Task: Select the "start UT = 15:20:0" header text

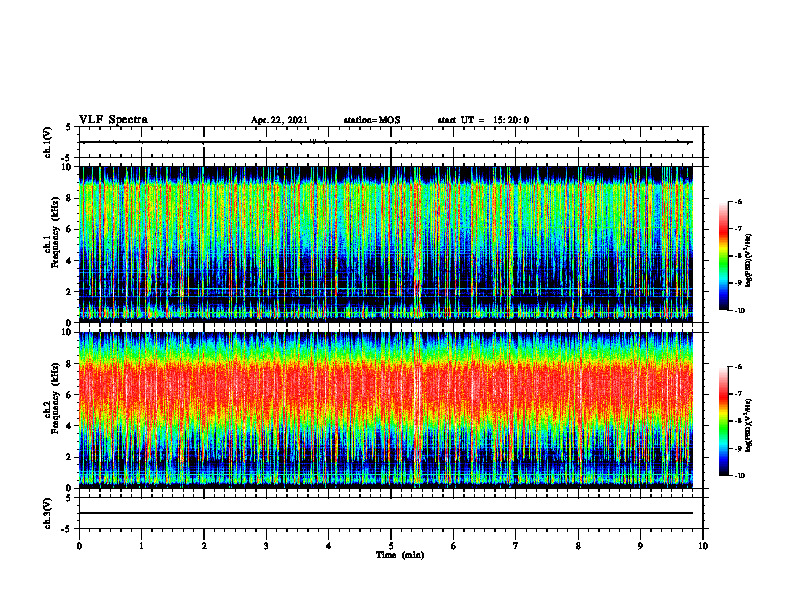Action: click(483, 120)
